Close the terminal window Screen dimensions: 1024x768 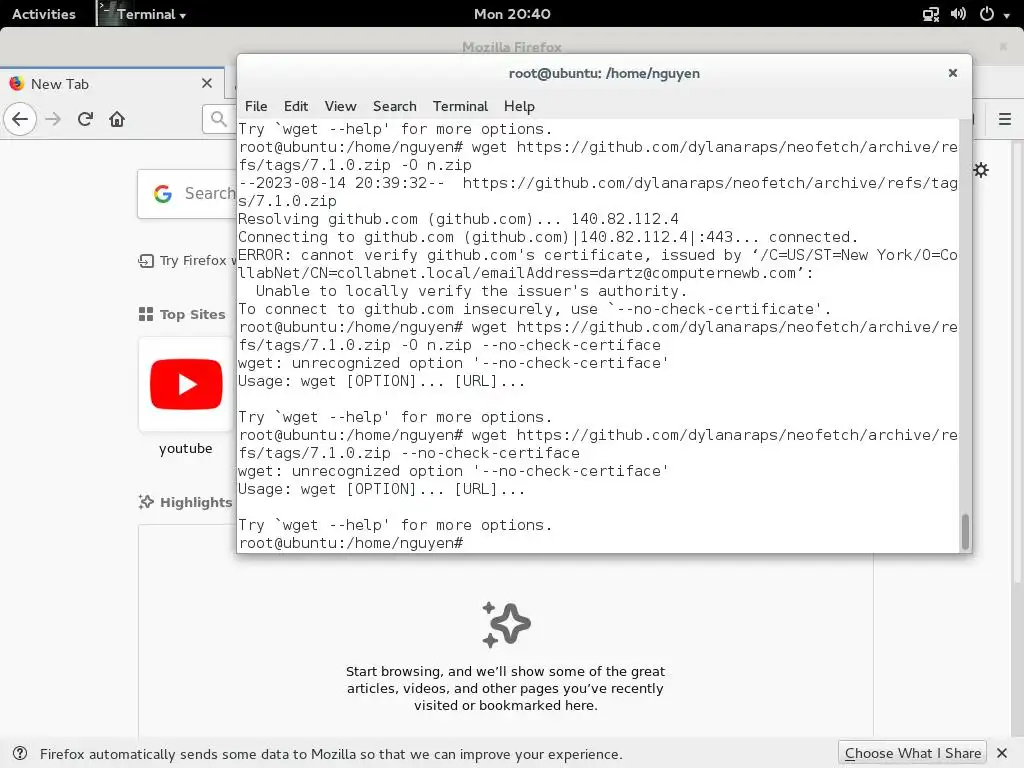953,73
